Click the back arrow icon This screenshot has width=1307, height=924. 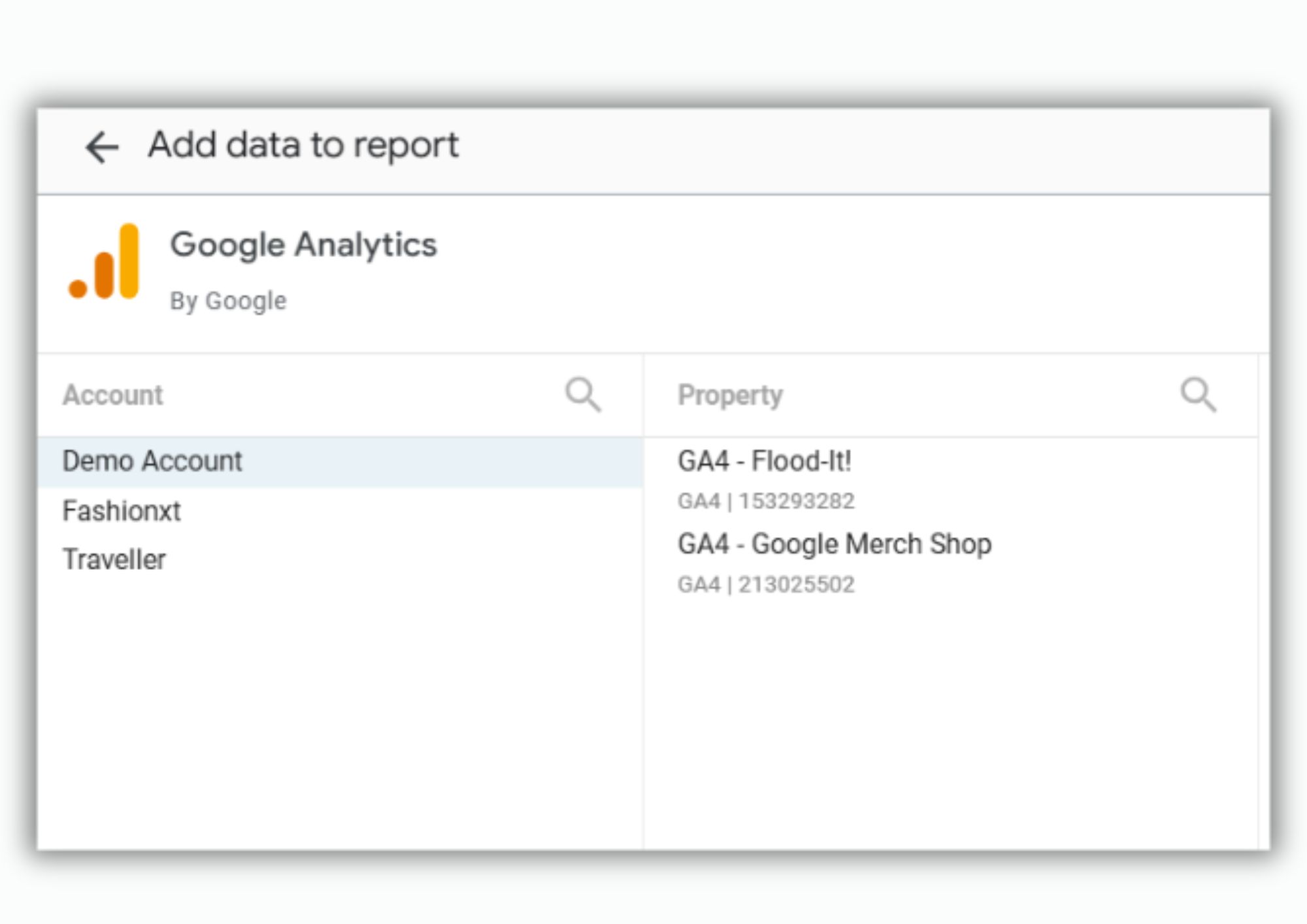[102, 147]
